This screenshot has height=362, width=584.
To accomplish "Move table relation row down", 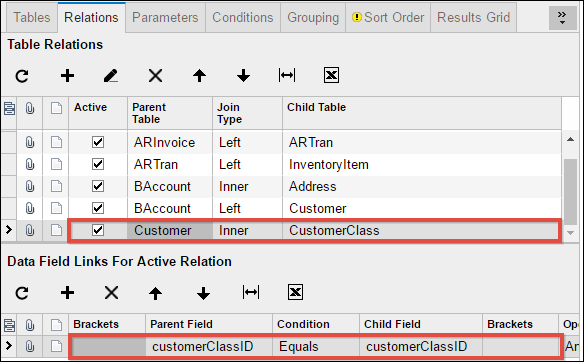I will (243, 76).
